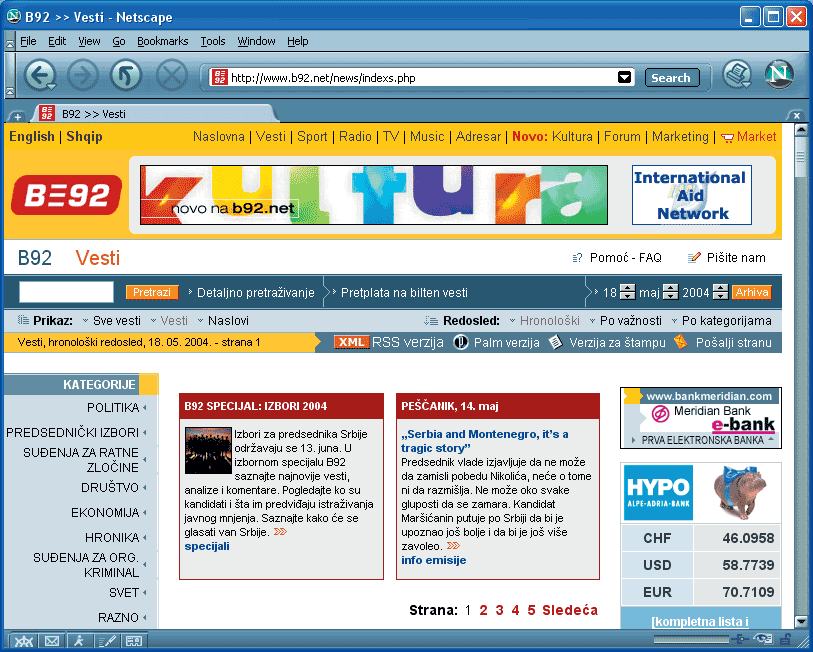Click the Pomoć - FAQ help icon
Viewport: 813px width, 652px height.
tap(577, 258)
